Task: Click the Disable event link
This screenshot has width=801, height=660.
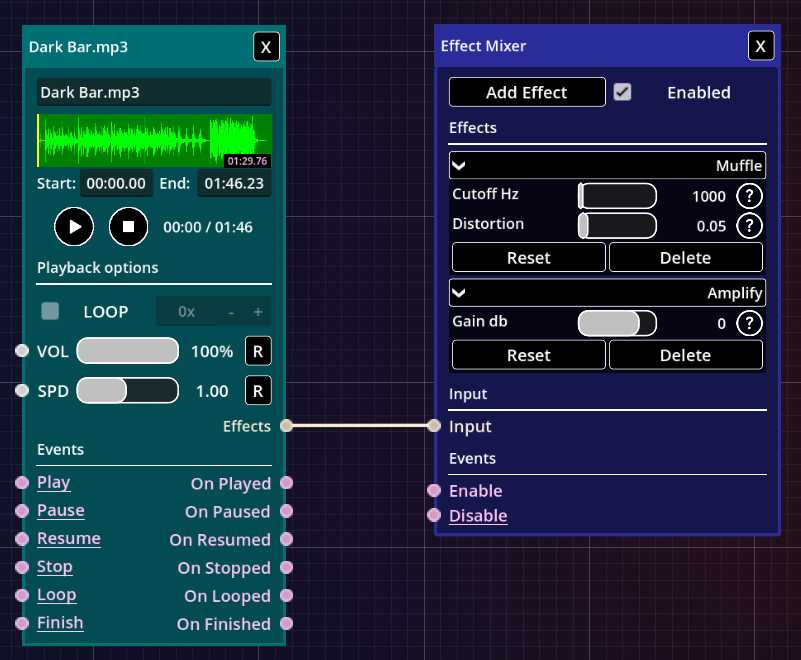Action: click(x=478, y=516)
